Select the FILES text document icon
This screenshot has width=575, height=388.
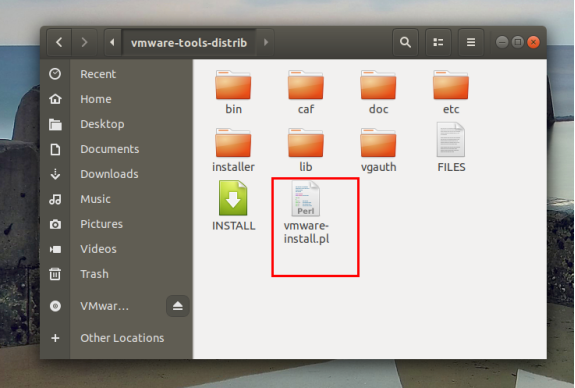pos(451,140)
